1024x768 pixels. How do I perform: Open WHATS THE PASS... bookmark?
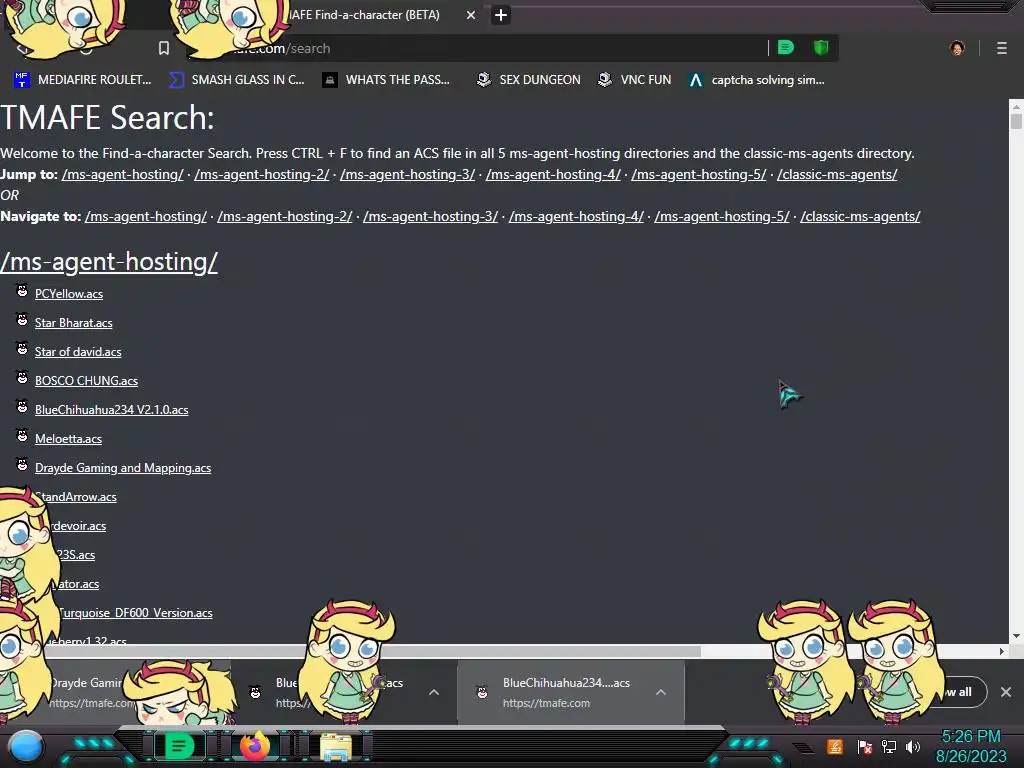[x=386, y=80]
